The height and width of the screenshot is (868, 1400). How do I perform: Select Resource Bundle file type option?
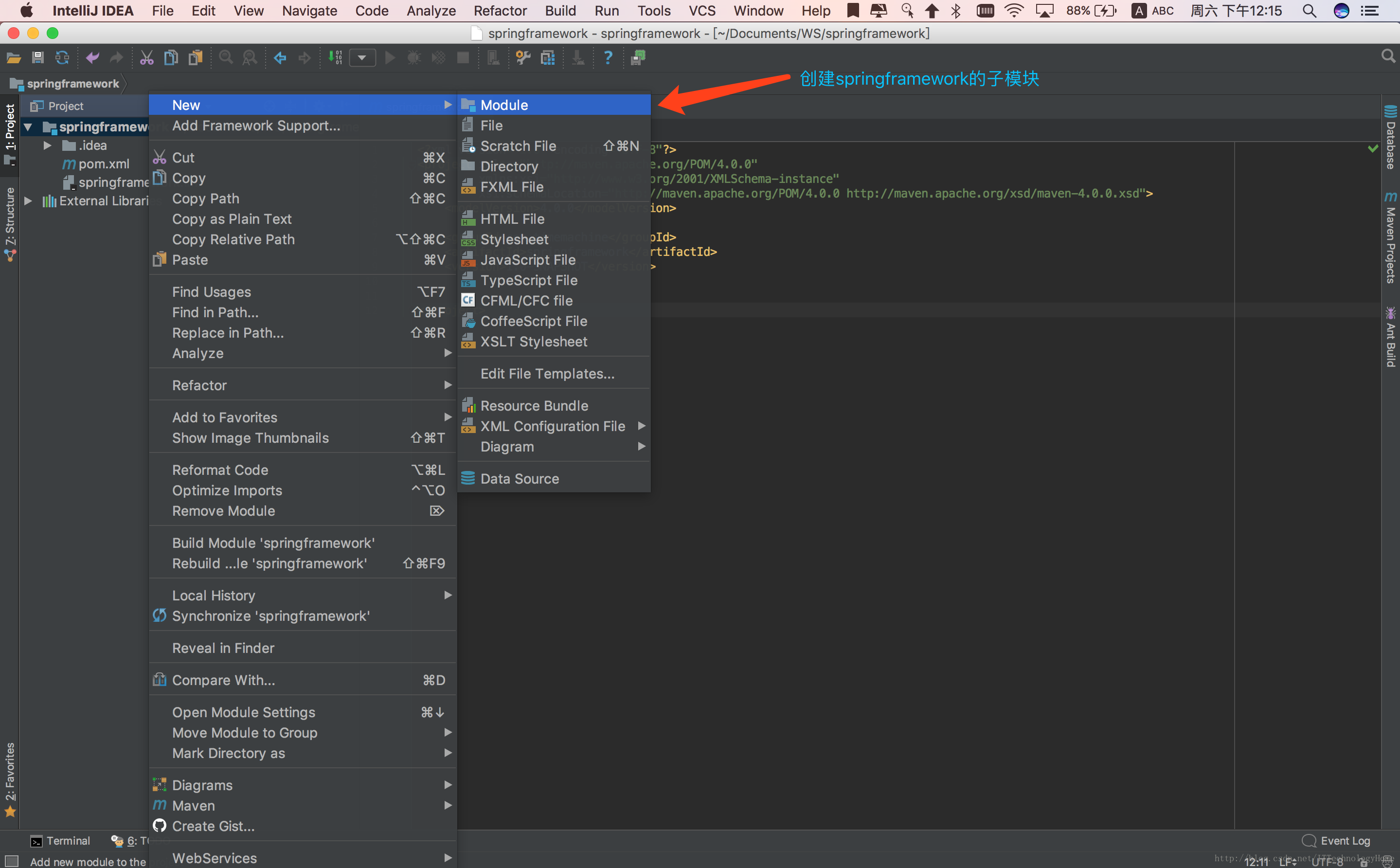tap(534, 405)
